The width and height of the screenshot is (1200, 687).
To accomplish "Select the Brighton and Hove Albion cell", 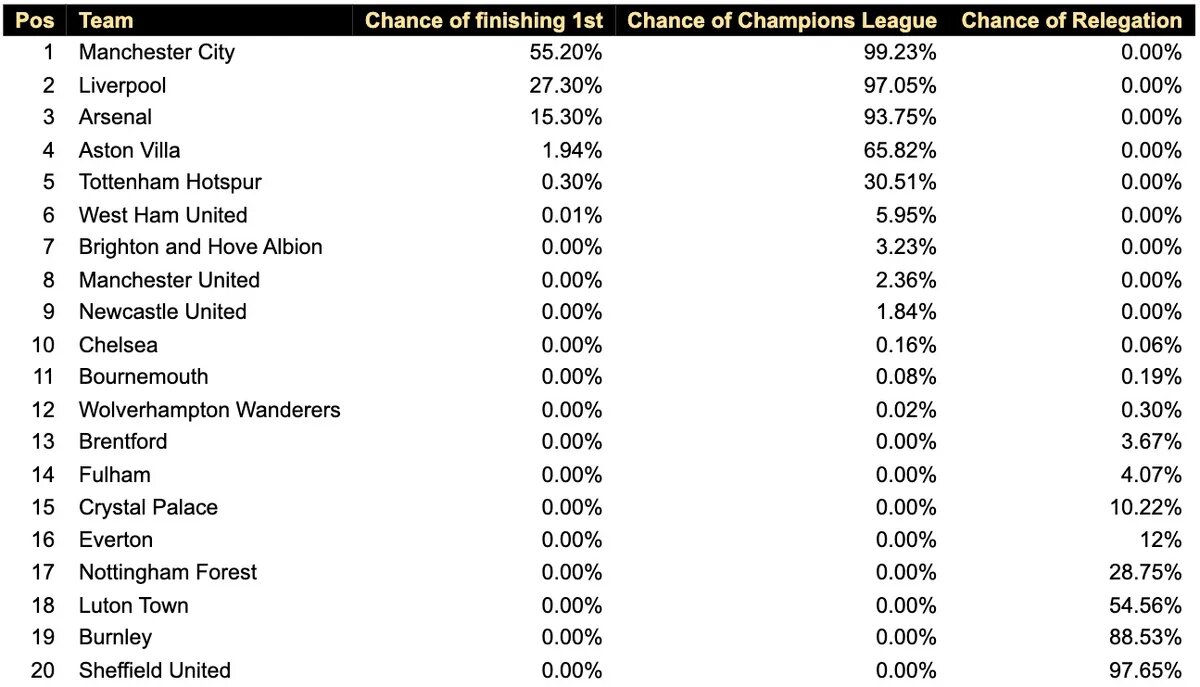I will pos(201,247).
